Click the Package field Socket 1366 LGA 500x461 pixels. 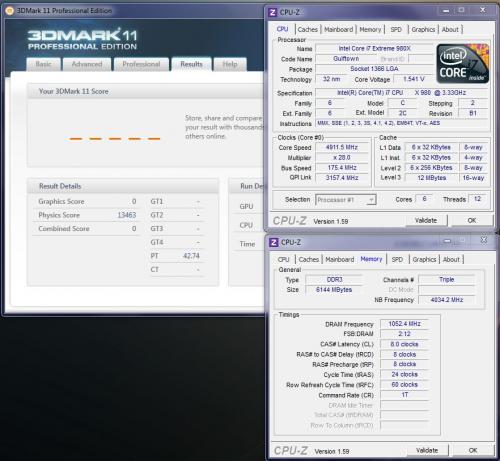pos(374,69)
